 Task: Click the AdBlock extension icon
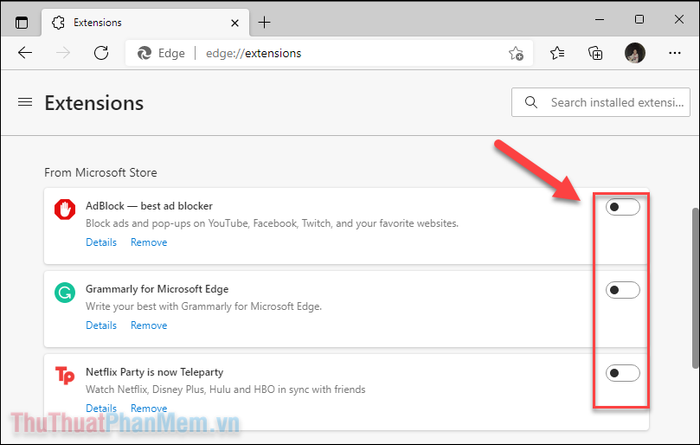coord(65,210)
